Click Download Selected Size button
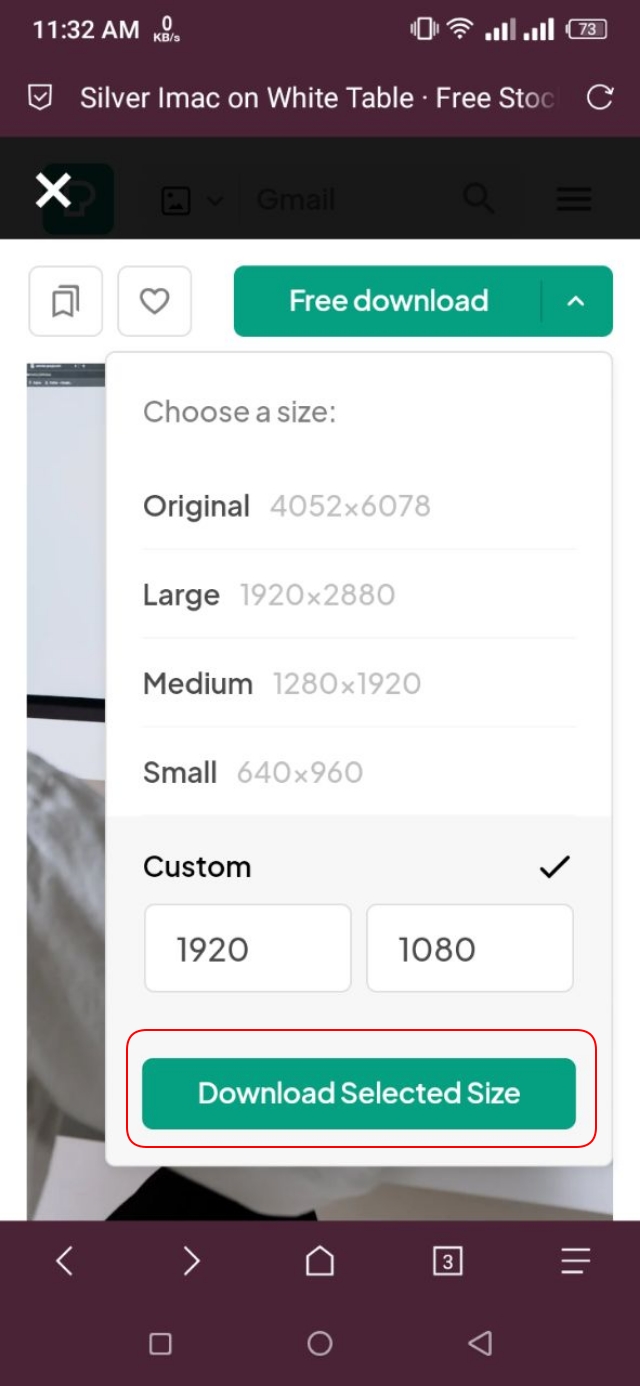Image resolution: width=640 pixels, height=1386 pixels. pos(359,1093)
